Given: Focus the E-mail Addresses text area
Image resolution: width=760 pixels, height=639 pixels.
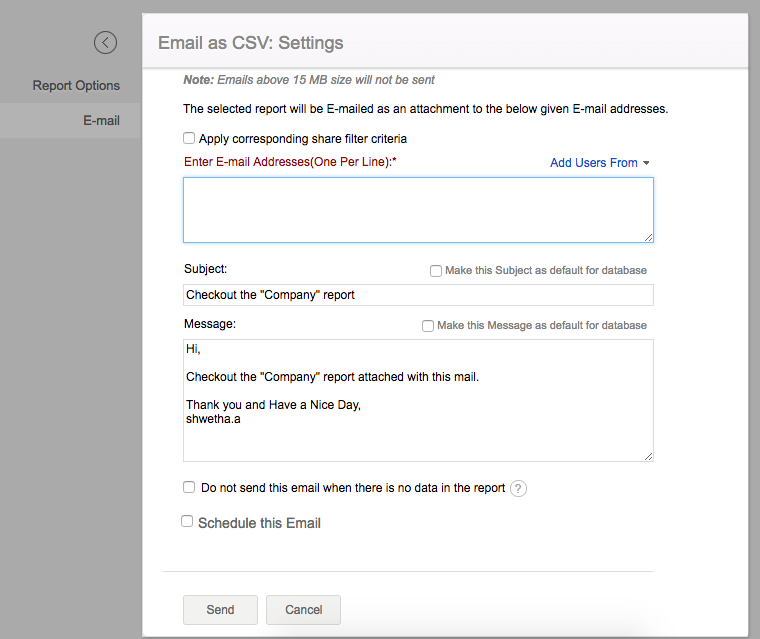Looking at the screenshot, I should [417, 209].
